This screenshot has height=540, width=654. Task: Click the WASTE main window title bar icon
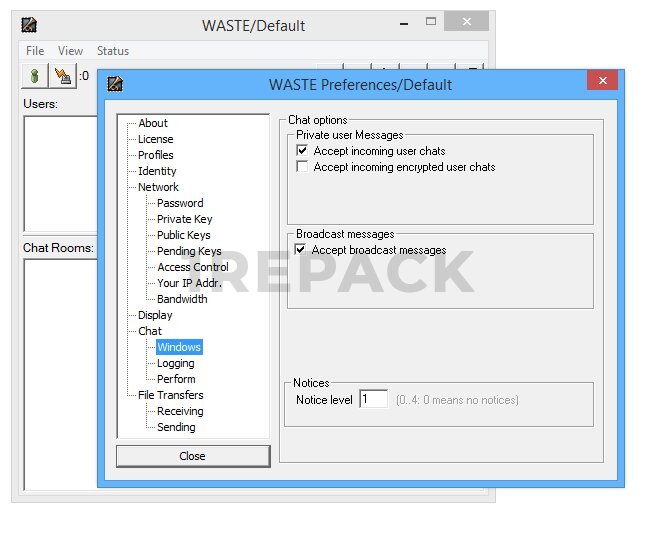[29, 24]
